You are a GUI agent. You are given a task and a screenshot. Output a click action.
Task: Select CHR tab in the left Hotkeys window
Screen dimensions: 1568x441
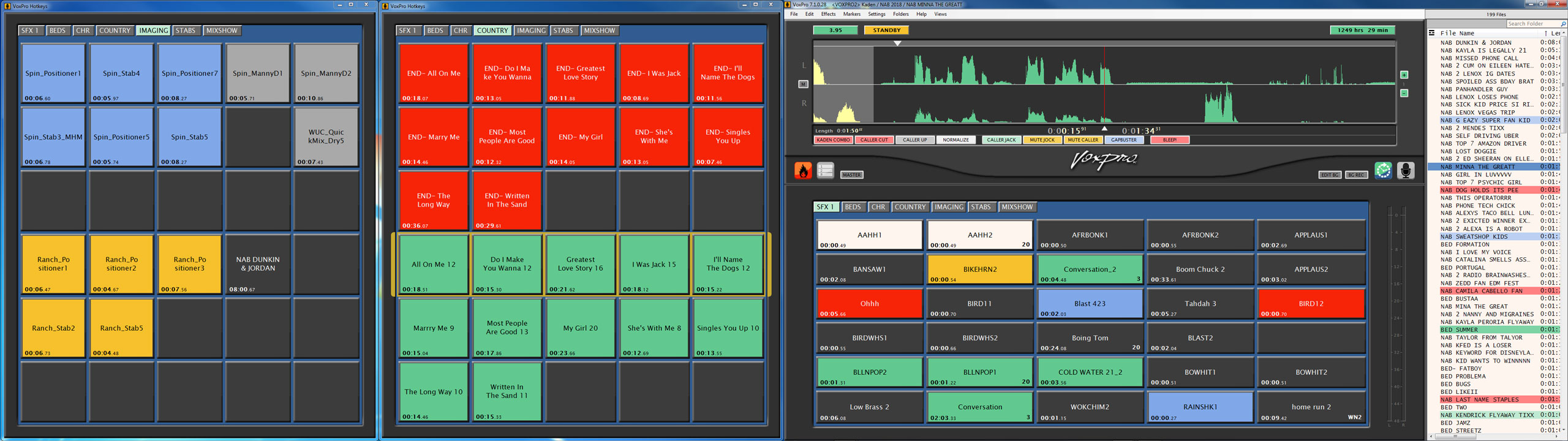tap(83, 31)
